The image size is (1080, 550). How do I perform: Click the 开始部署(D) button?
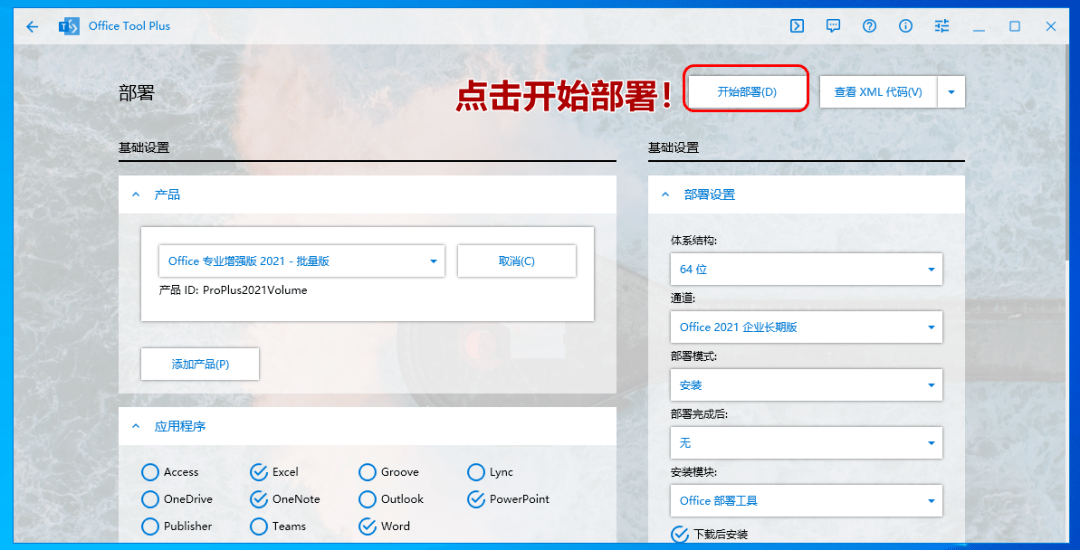click(747, 92)
